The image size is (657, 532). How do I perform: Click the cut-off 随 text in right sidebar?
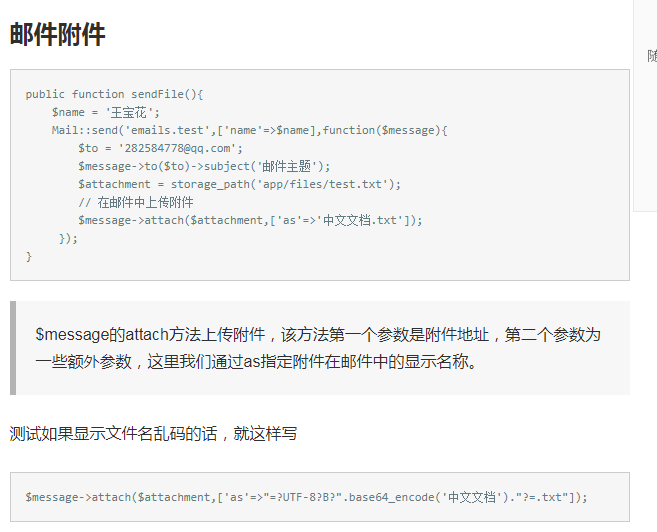(652, 56)
